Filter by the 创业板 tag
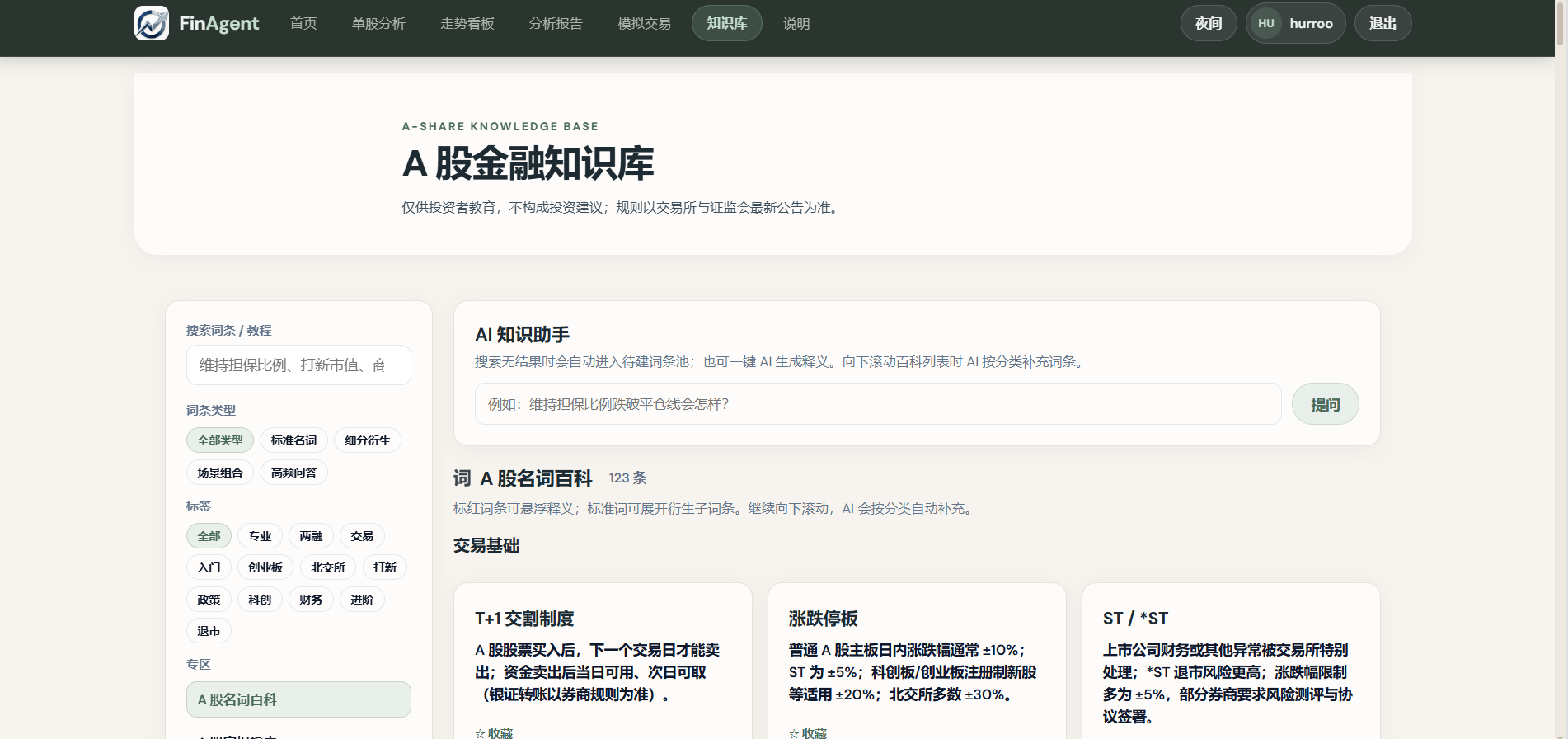The height and width of the screenshot is (739, 1568). coord(265,567)
